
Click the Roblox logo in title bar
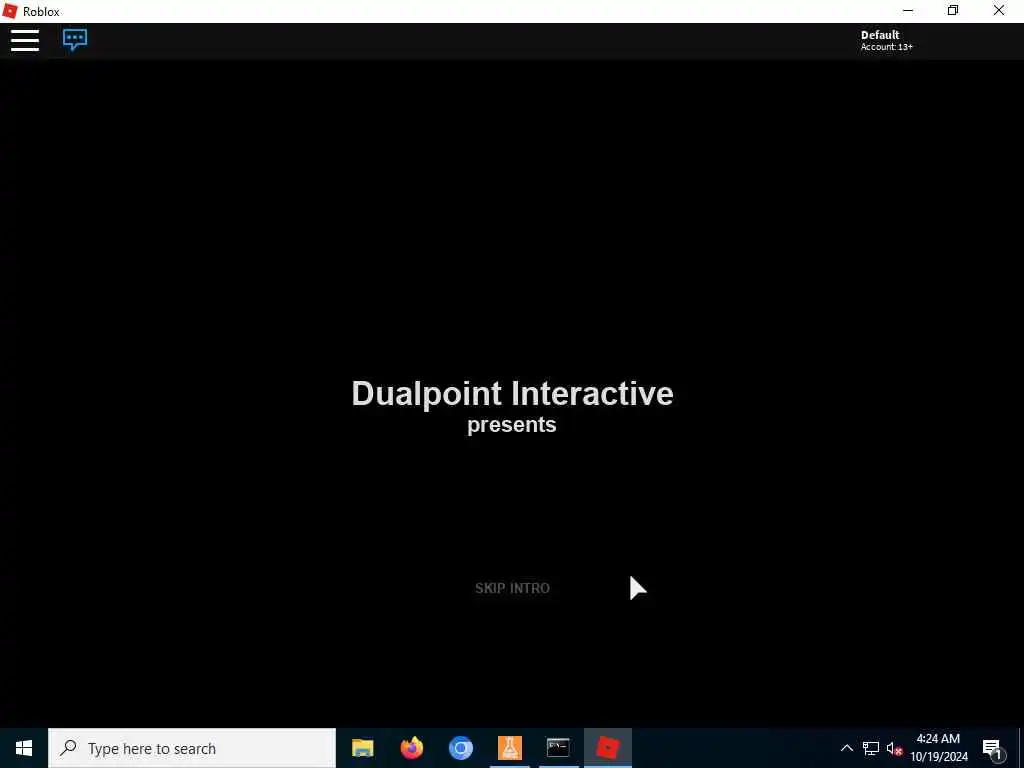click(10, 11)
